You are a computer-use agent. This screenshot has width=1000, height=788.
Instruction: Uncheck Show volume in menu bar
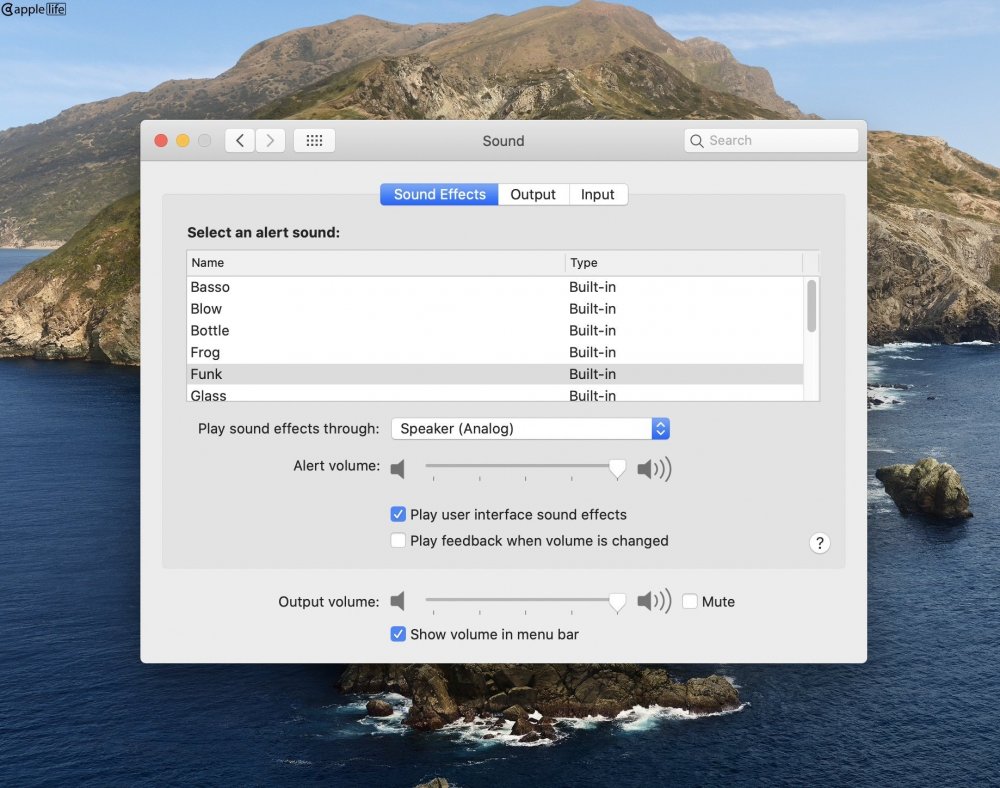point(398,634)
